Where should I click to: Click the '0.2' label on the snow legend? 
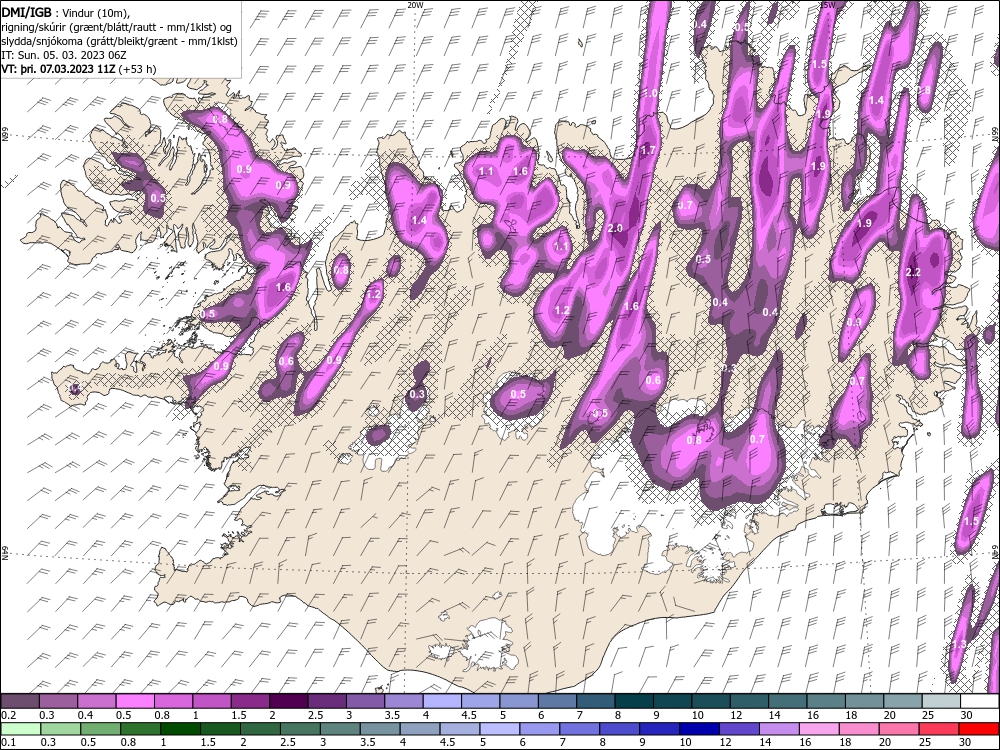tap(8, 714)
